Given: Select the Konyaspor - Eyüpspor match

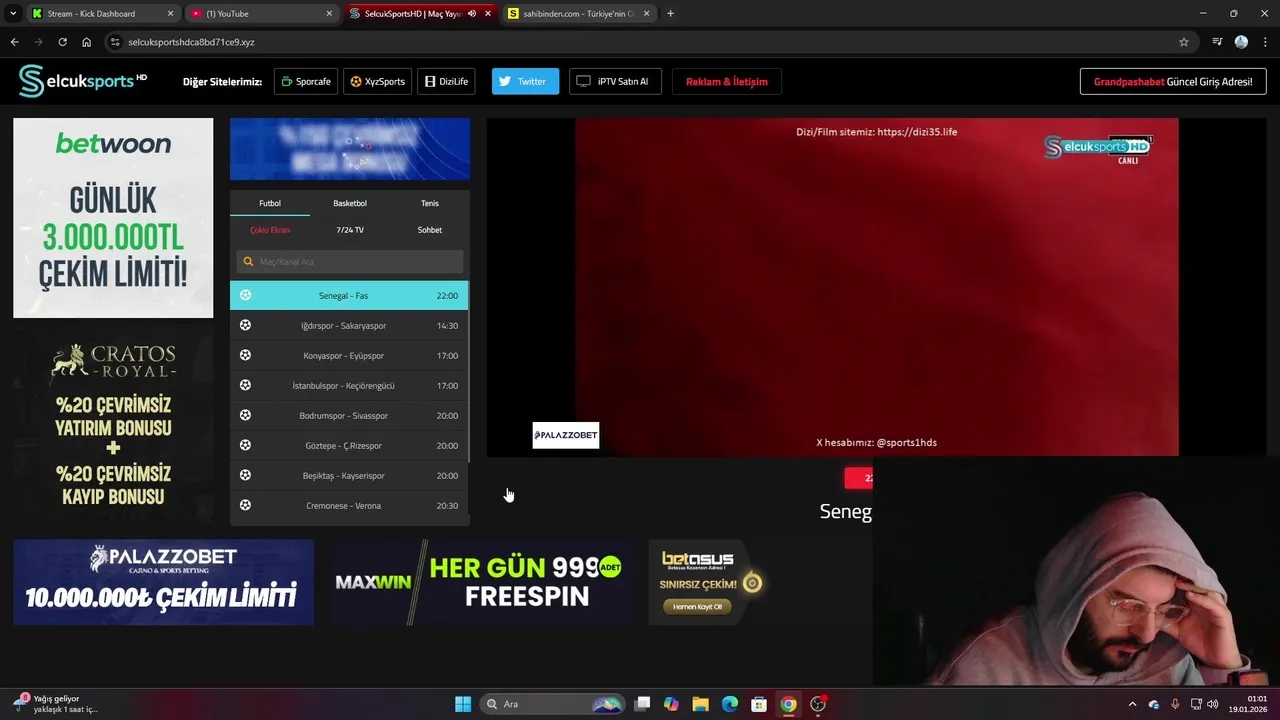Looking at the screenshot, I should pyautogui.click(x=349, y=355).
